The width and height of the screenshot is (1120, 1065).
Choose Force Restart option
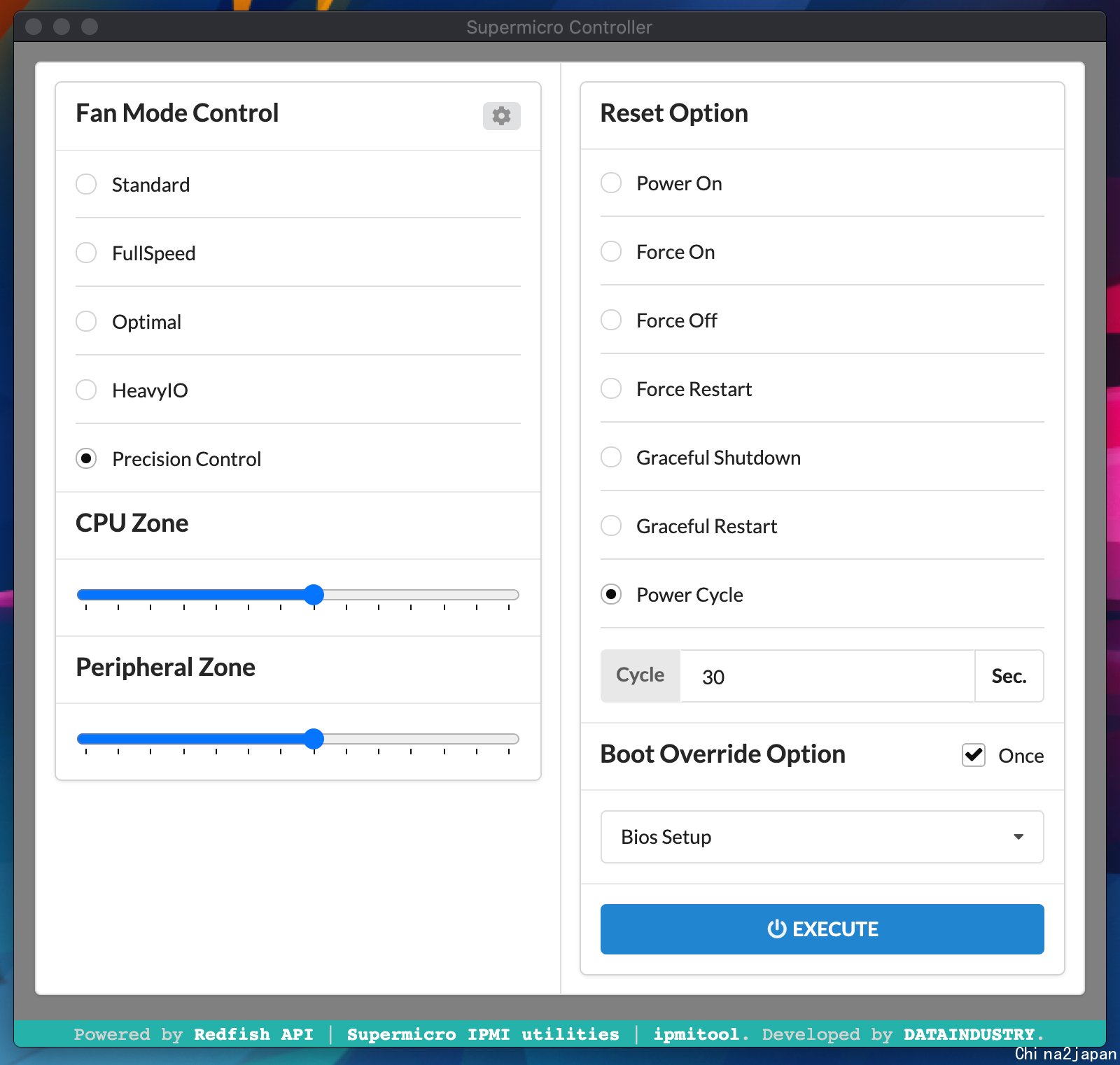coord(611,388)
